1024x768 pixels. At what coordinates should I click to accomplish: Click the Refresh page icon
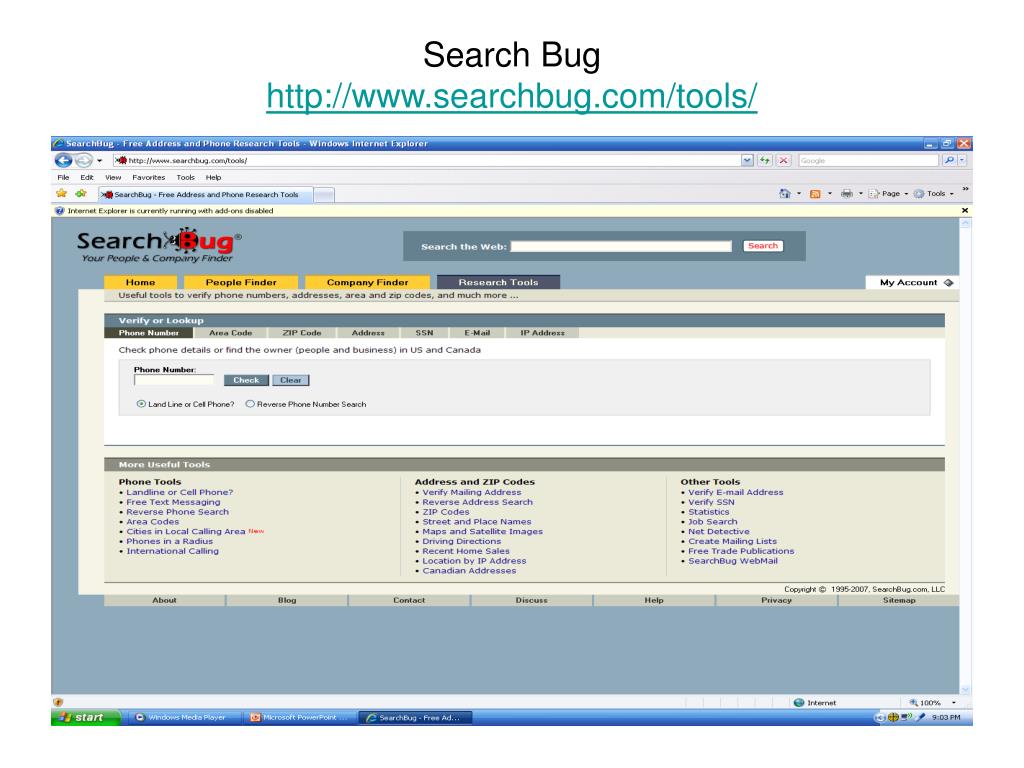[765, 161]
